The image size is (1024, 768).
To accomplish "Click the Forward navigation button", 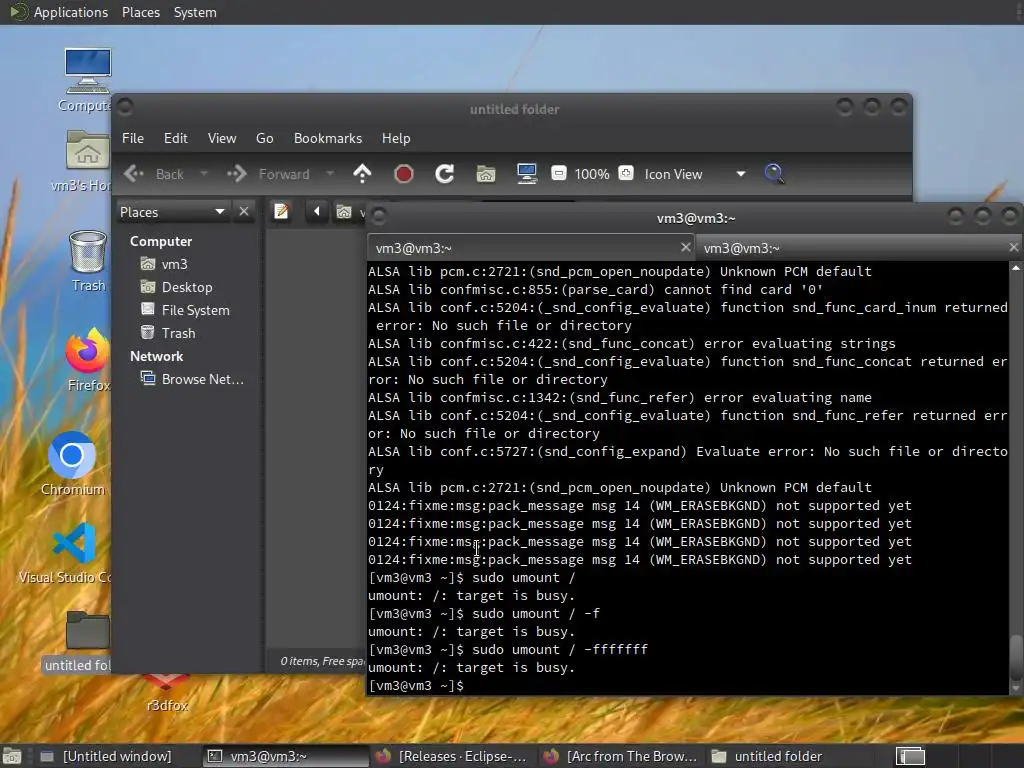I will click(x=268, y=174).
